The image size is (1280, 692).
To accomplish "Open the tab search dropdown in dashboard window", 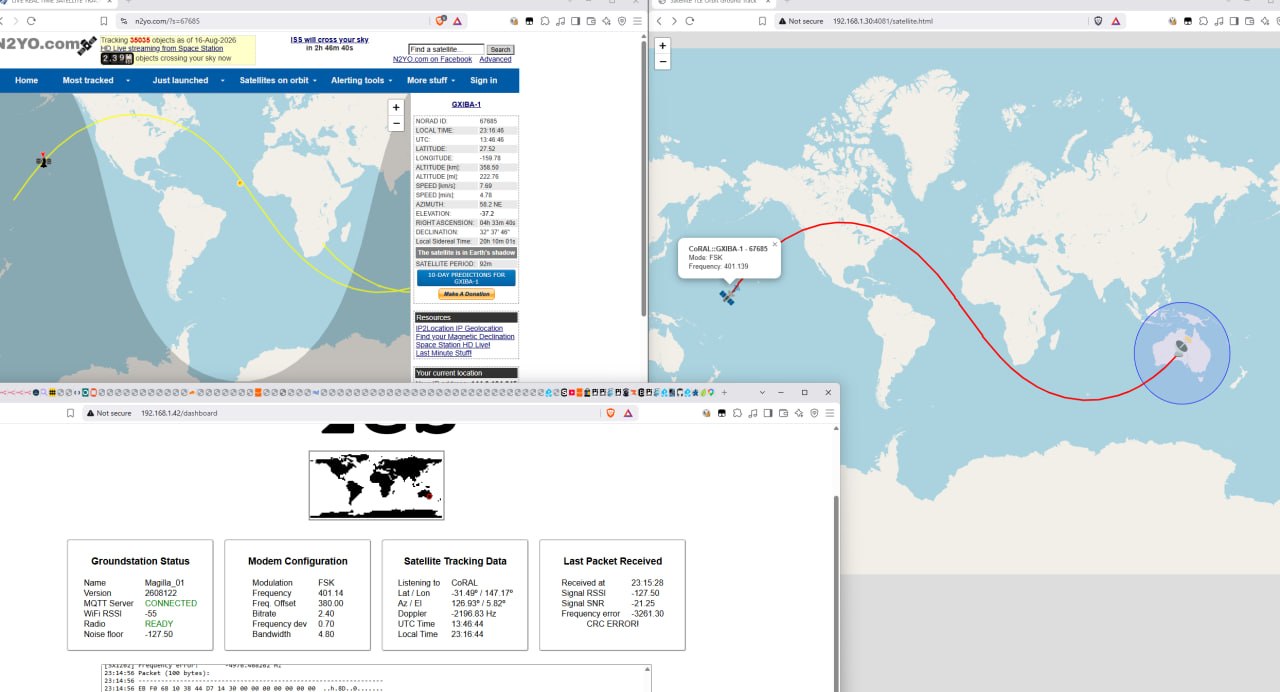I will (762, 393).
